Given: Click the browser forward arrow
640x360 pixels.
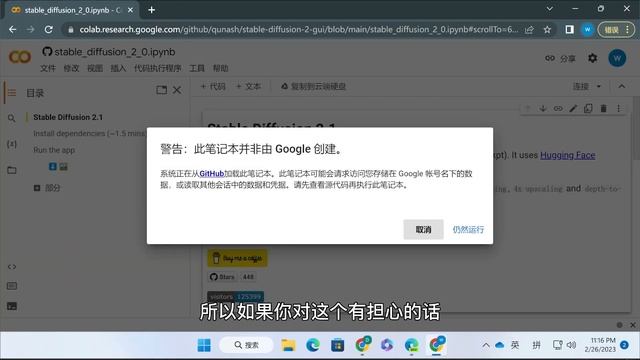Looking at the screenshot, I should pos(31,29).
